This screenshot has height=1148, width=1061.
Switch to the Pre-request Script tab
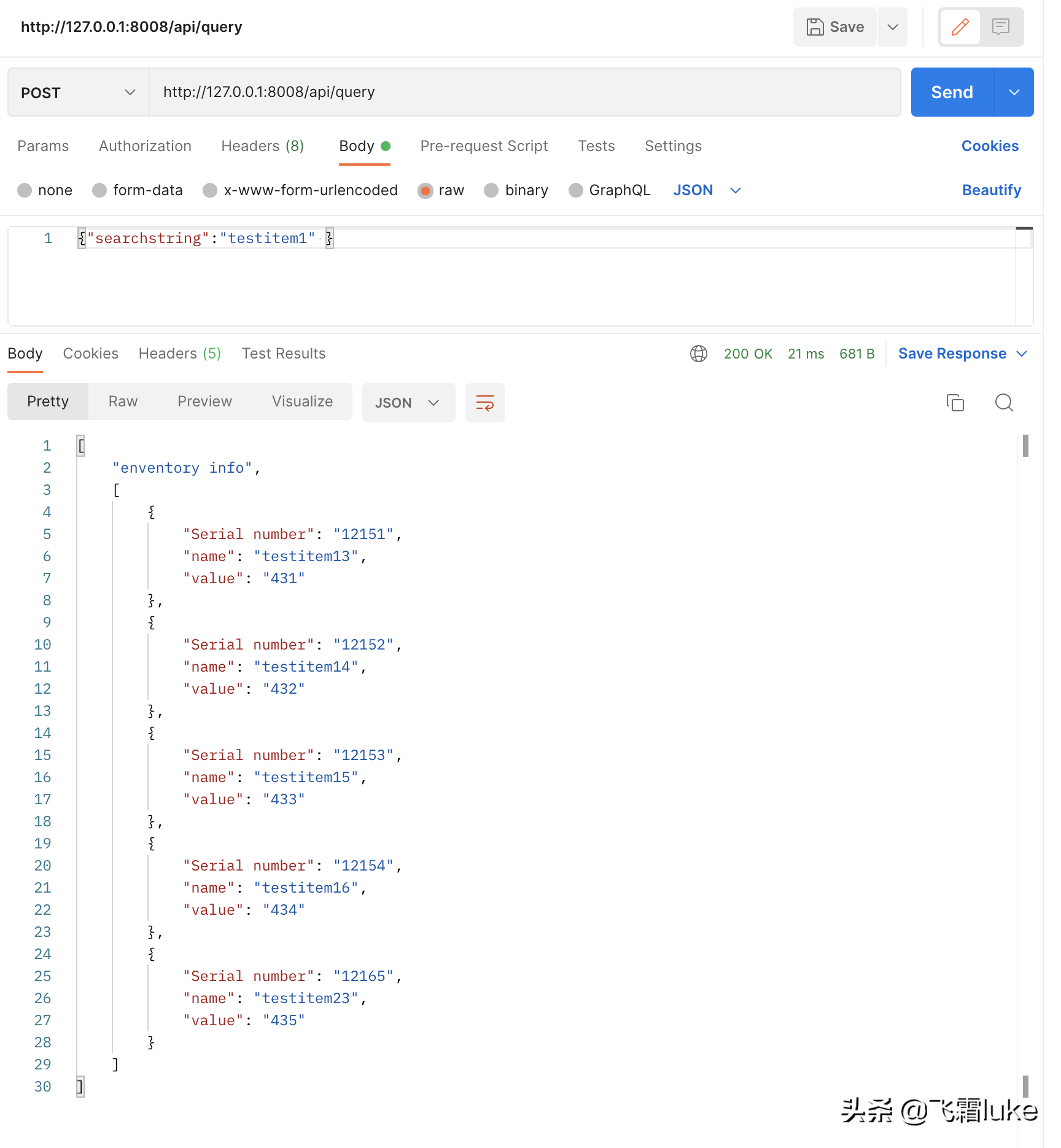483,146
